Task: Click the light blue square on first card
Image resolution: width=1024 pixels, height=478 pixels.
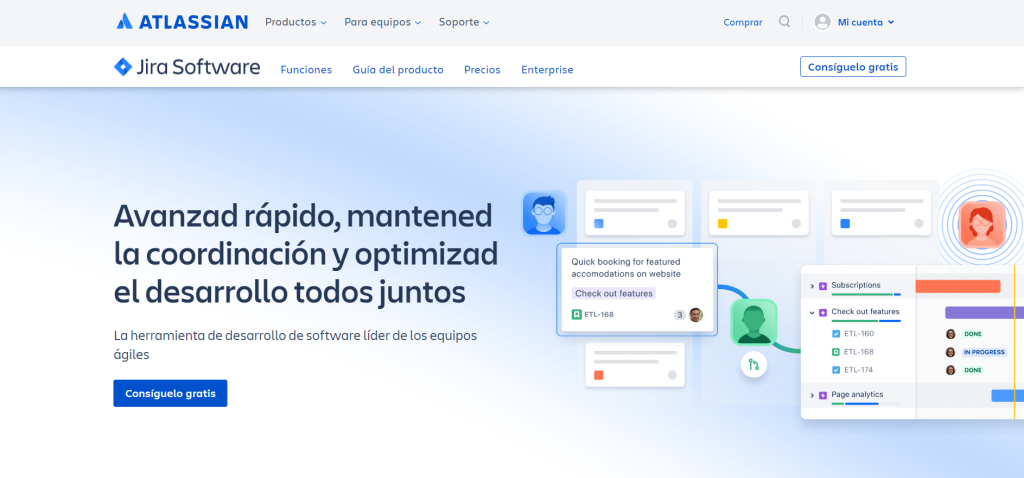Action: (x=599, y=223)
